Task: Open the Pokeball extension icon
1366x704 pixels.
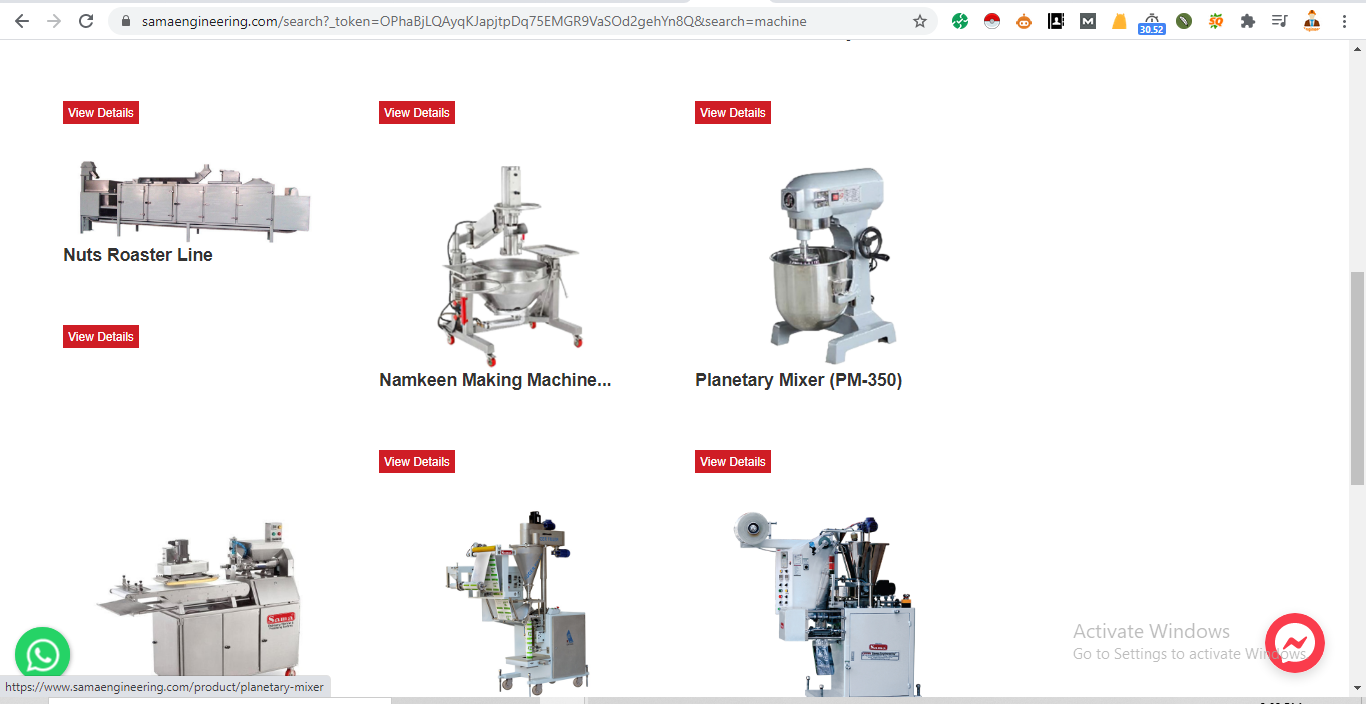Action: tap(992, 21)
